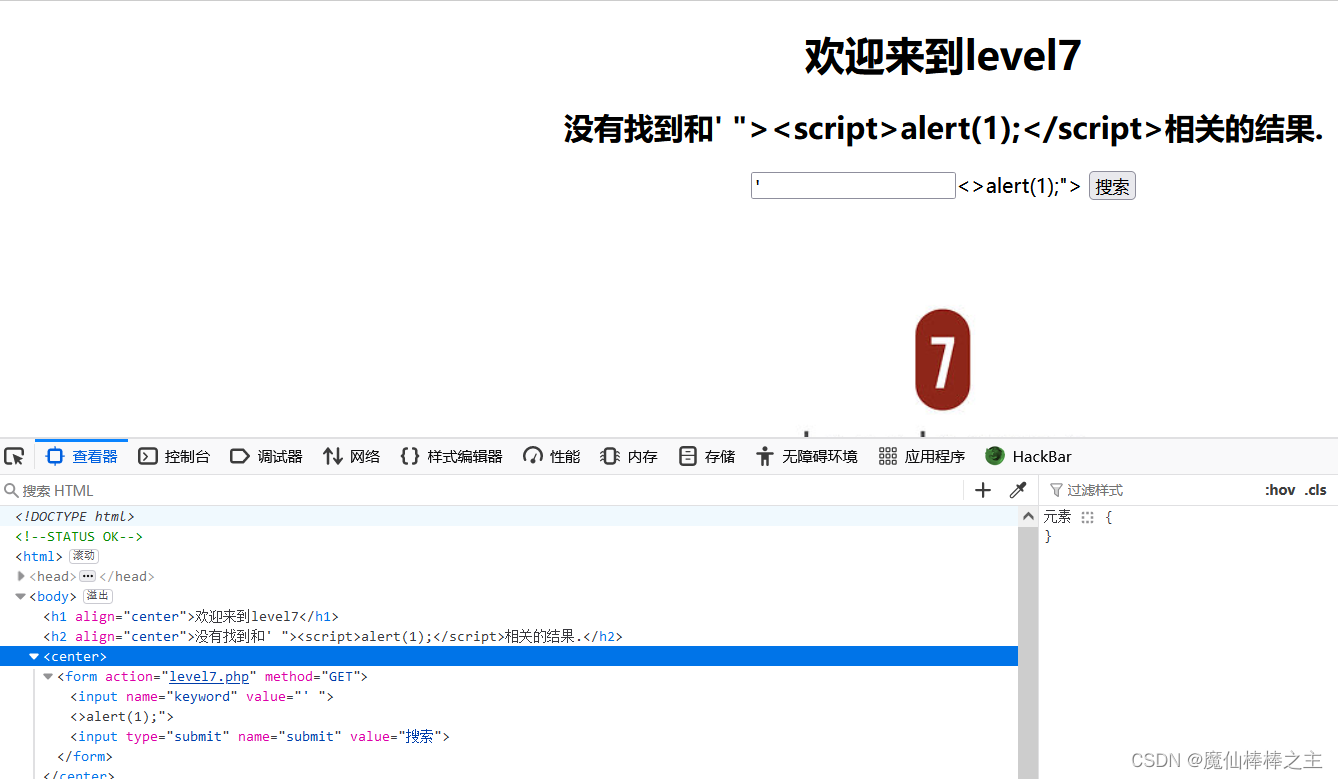Click the red level 7 image
This screenshot has width=1338, height=779.
[943, 360]
